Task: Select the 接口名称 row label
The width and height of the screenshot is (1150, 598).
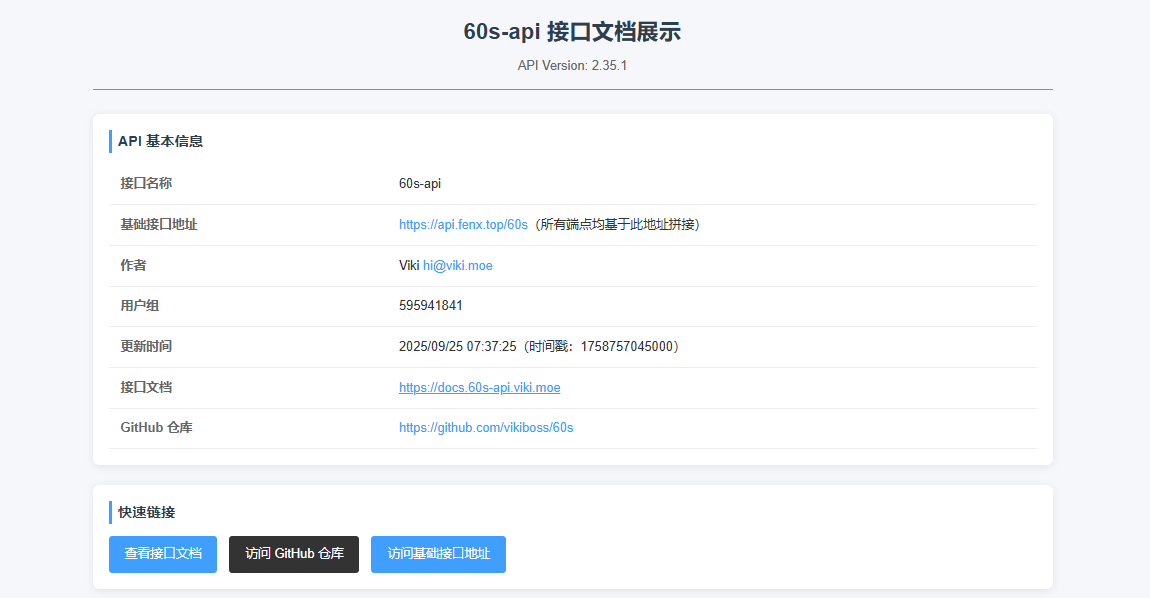Action: (x=148, y=183)
